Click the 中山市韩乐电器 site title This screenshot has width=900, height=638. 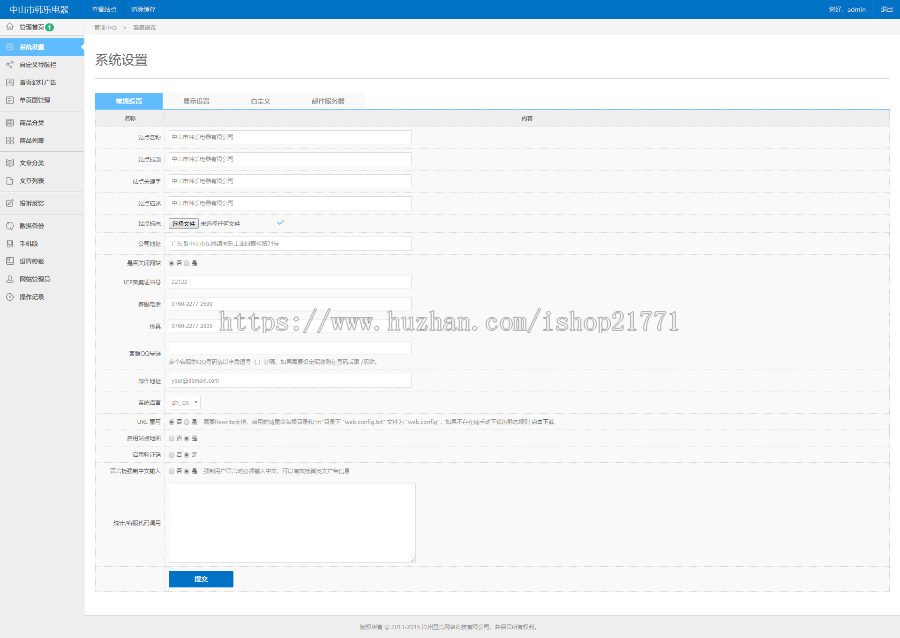click(39, 10)
